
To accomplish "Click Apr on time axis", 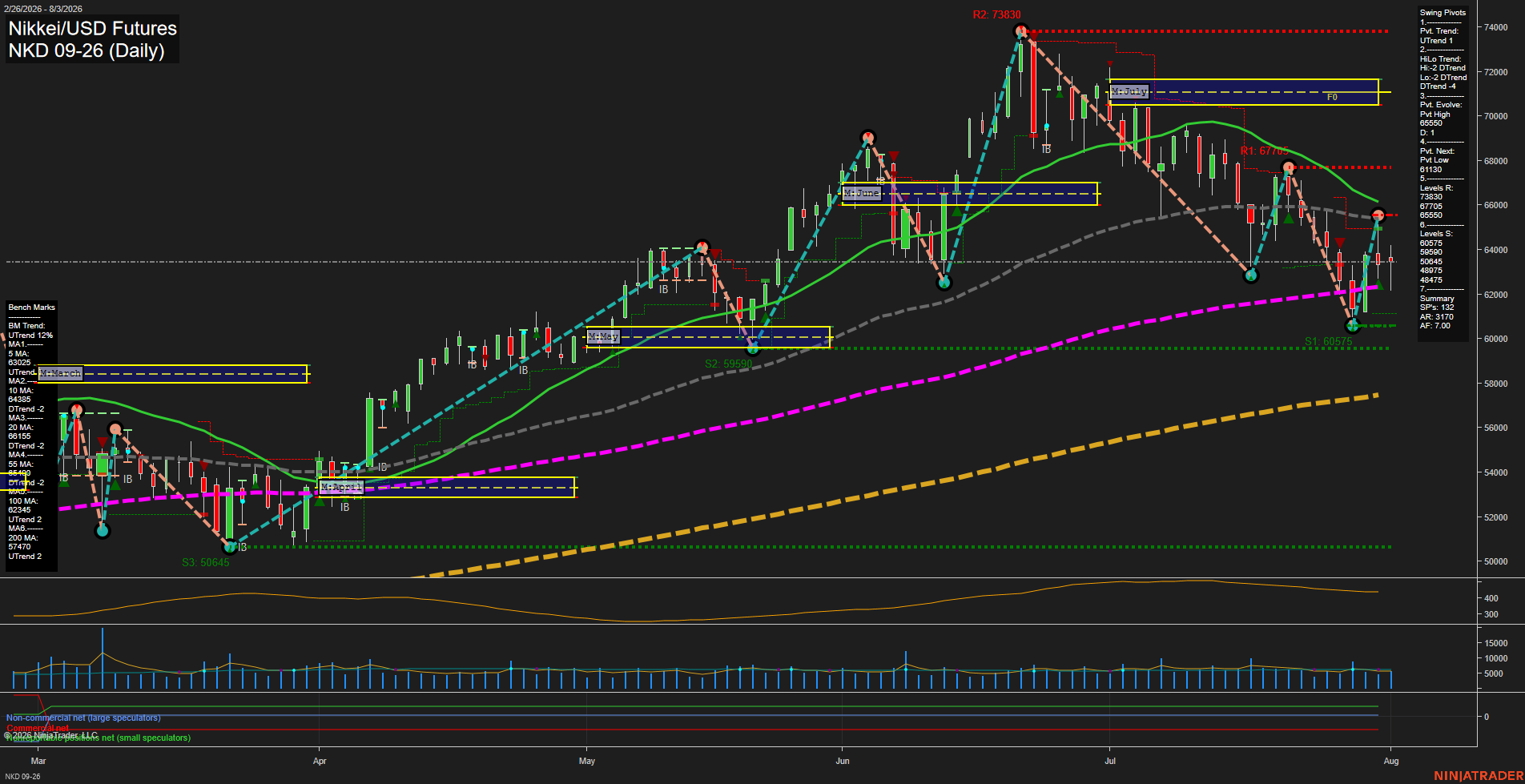I will [320, 761].
